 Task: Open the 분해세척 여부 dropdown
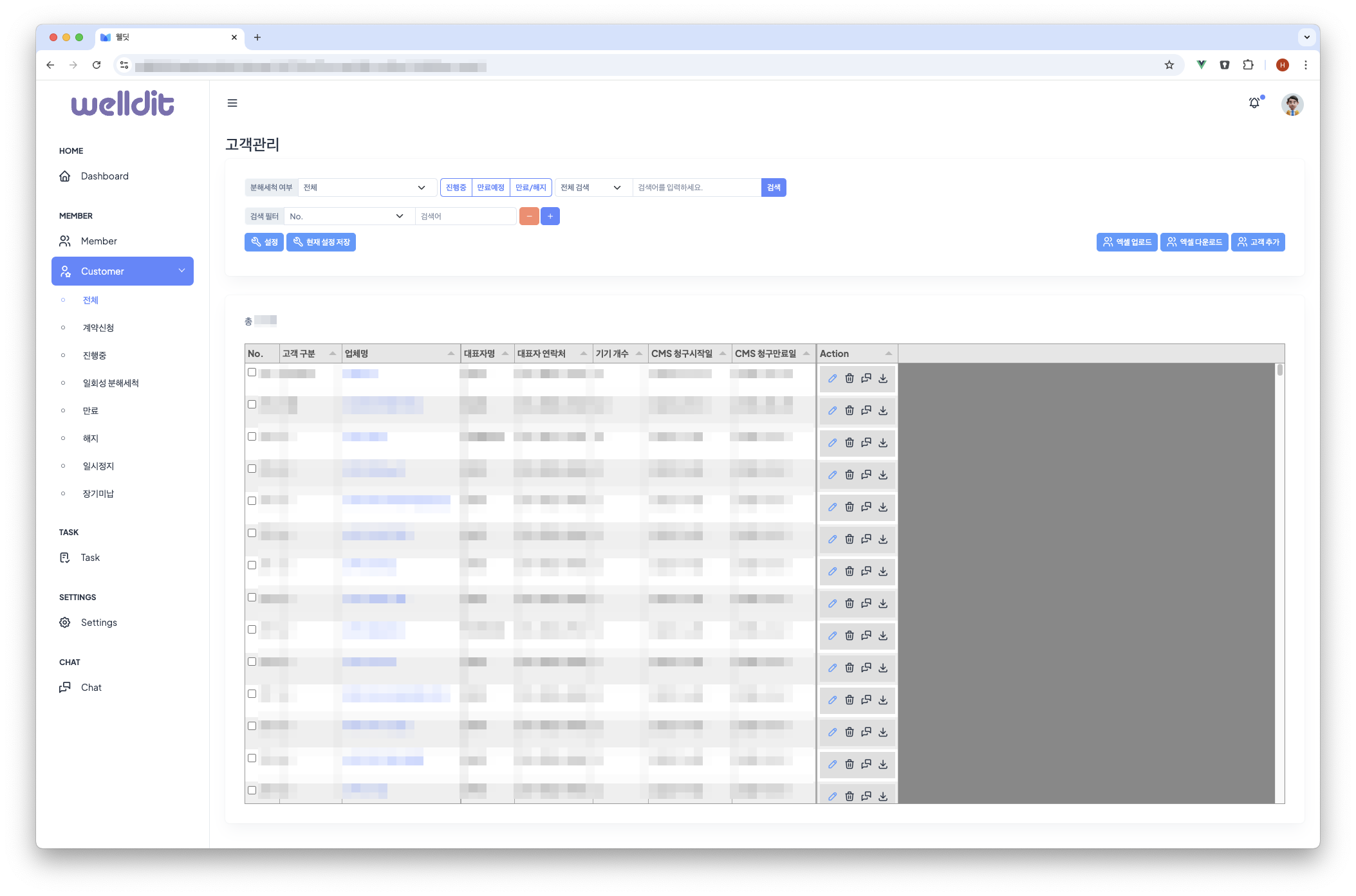pos(367,187)
